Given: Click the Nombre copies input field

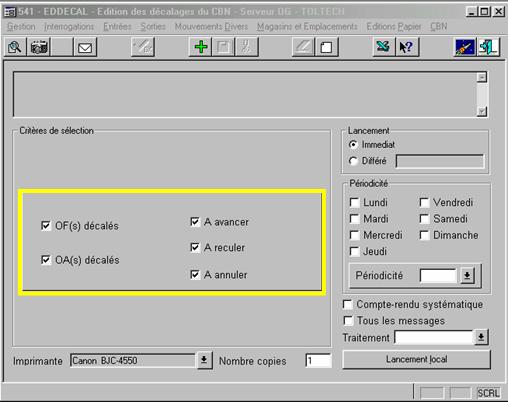Looking at the screenshot, I should (x=318, y=361).
